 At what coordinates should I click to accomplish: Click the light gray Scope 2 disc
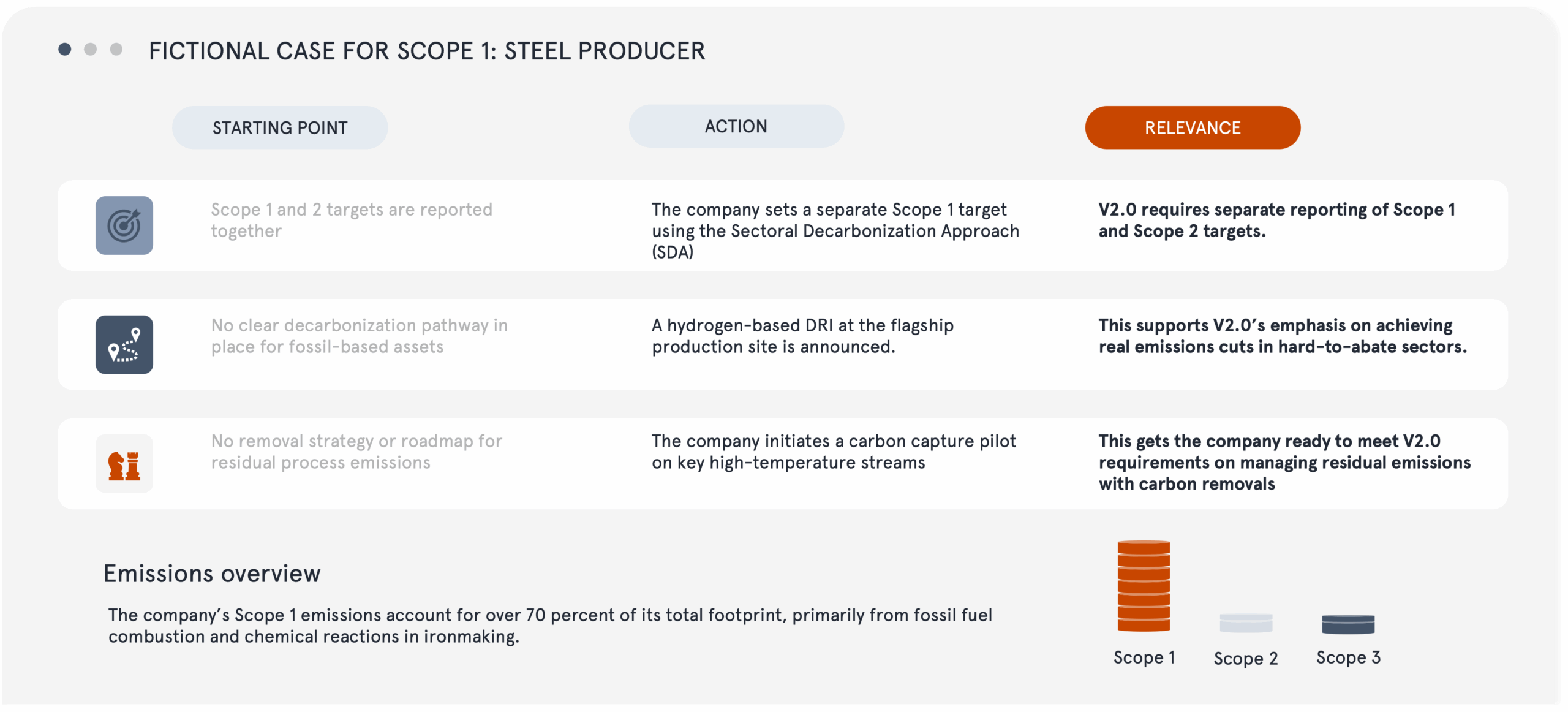[x=1246, y=623]
